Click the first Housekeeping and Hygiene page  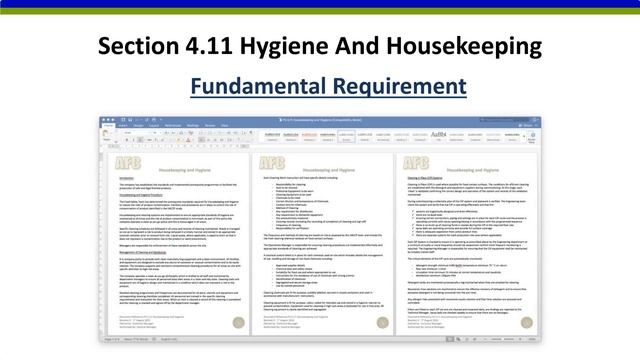178,243
